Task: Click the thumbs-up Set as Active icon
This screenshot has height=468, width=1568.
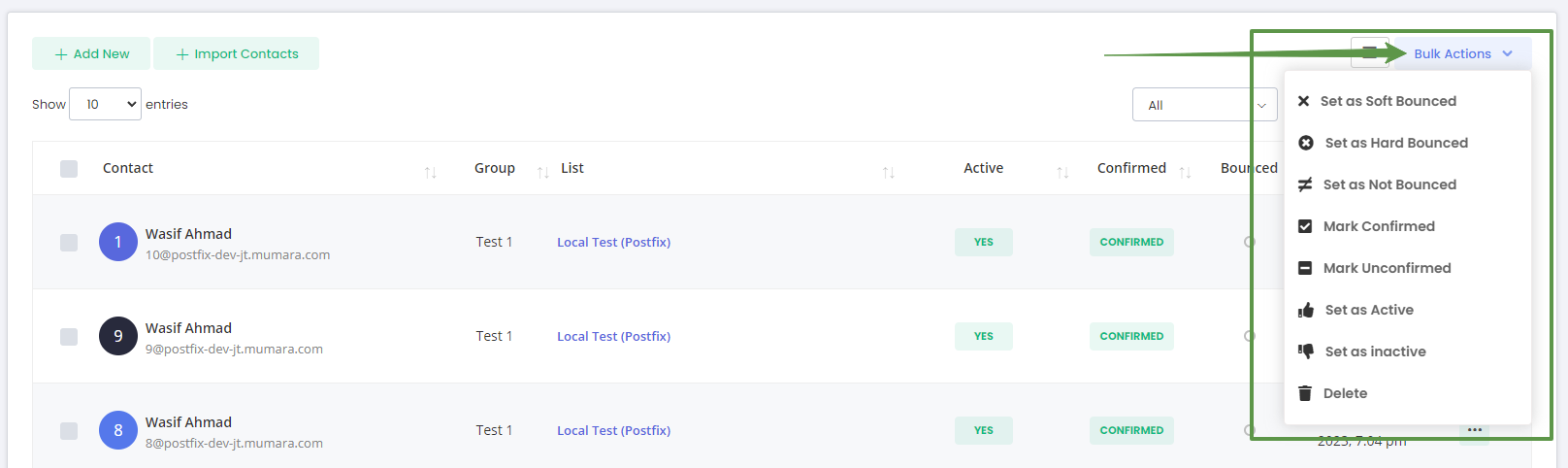Action: 1306,310
